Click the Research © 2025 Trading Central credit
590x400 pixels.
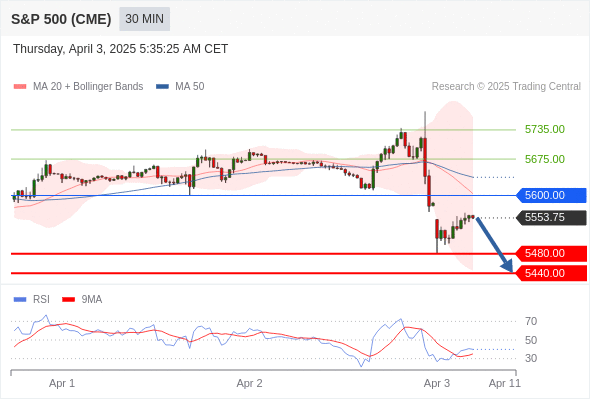[x=506, y=87]
